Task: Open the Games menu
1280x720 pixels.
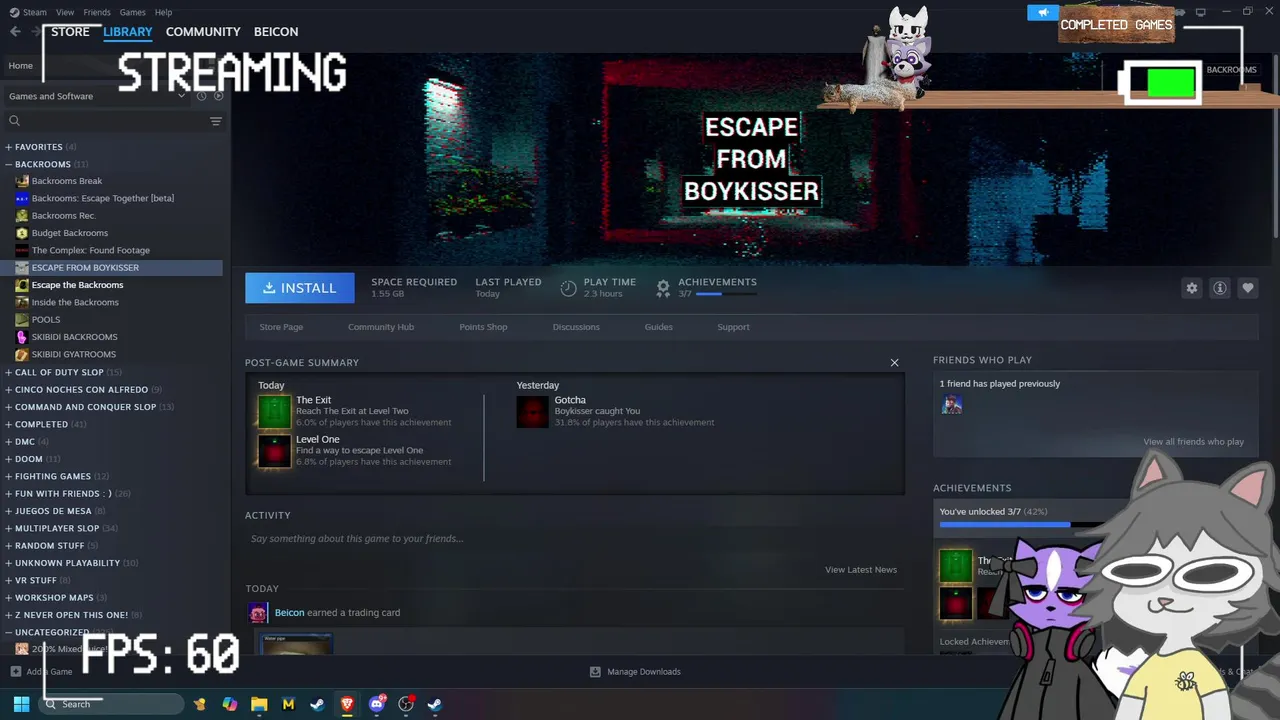Action: (132, 12)
